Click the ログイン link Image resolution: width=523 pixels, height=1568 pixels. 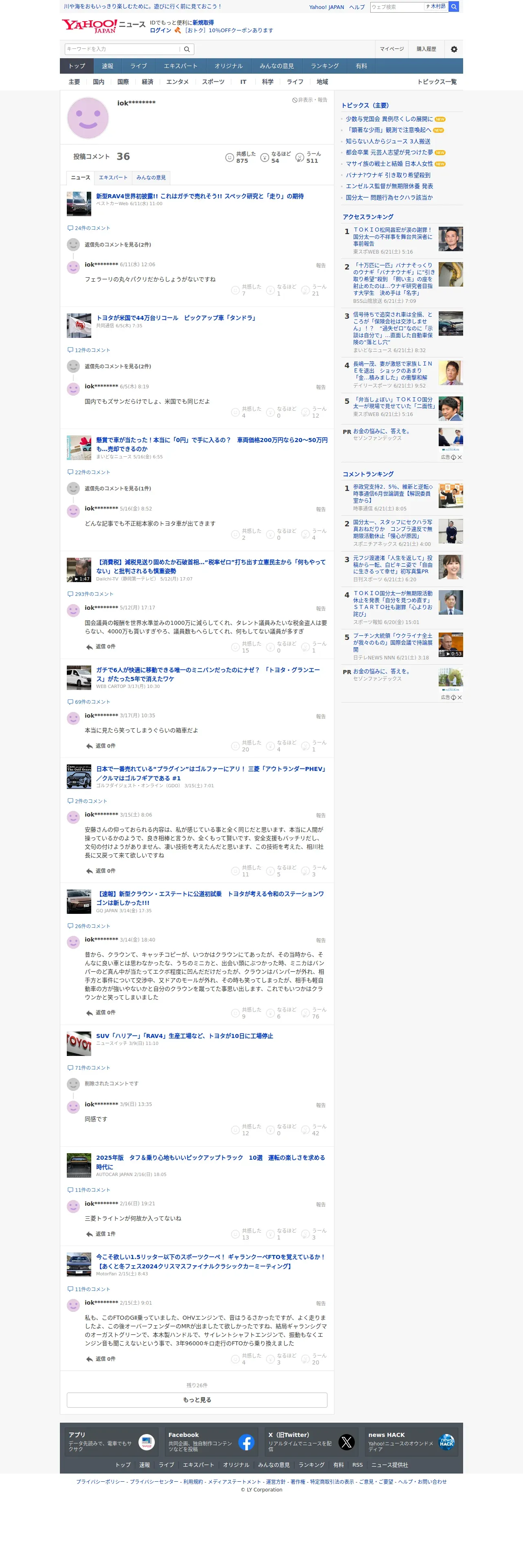(x=161, y=31)
